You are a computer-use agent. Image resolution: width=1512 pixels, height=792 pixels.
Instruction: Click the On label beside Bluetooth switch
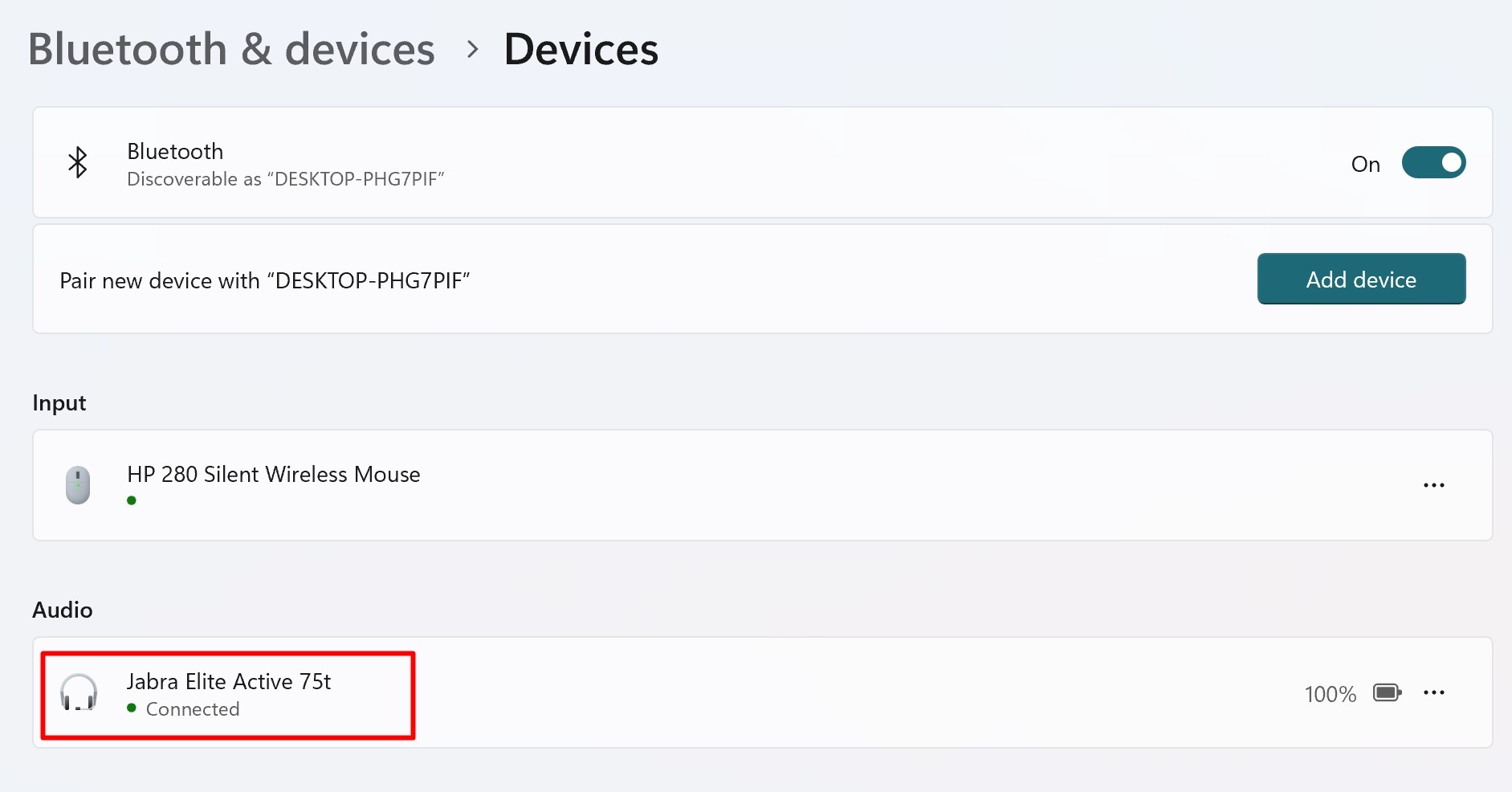pyautogui.click(x=1365, y=164)
